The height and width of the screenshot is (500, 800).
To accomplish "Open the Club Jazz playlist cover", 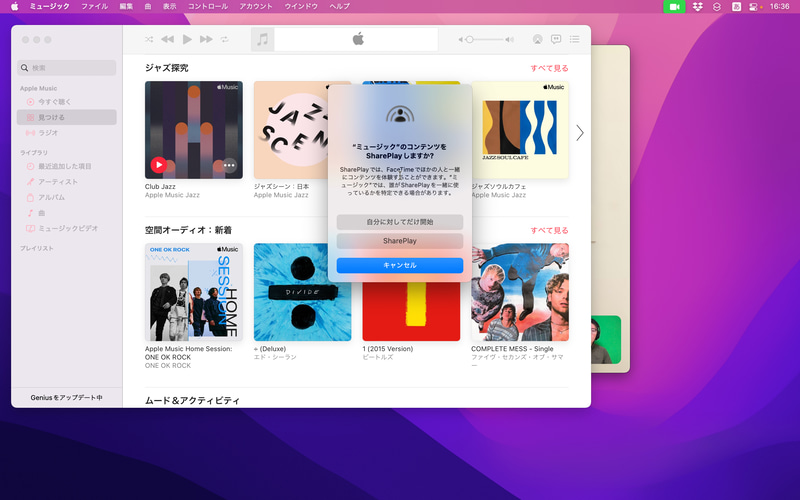I will point(194,130).
